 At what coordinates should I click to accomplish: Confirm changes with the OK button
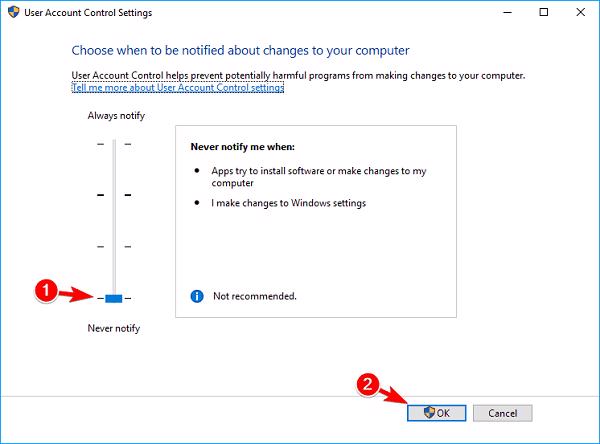coord(437,412)
